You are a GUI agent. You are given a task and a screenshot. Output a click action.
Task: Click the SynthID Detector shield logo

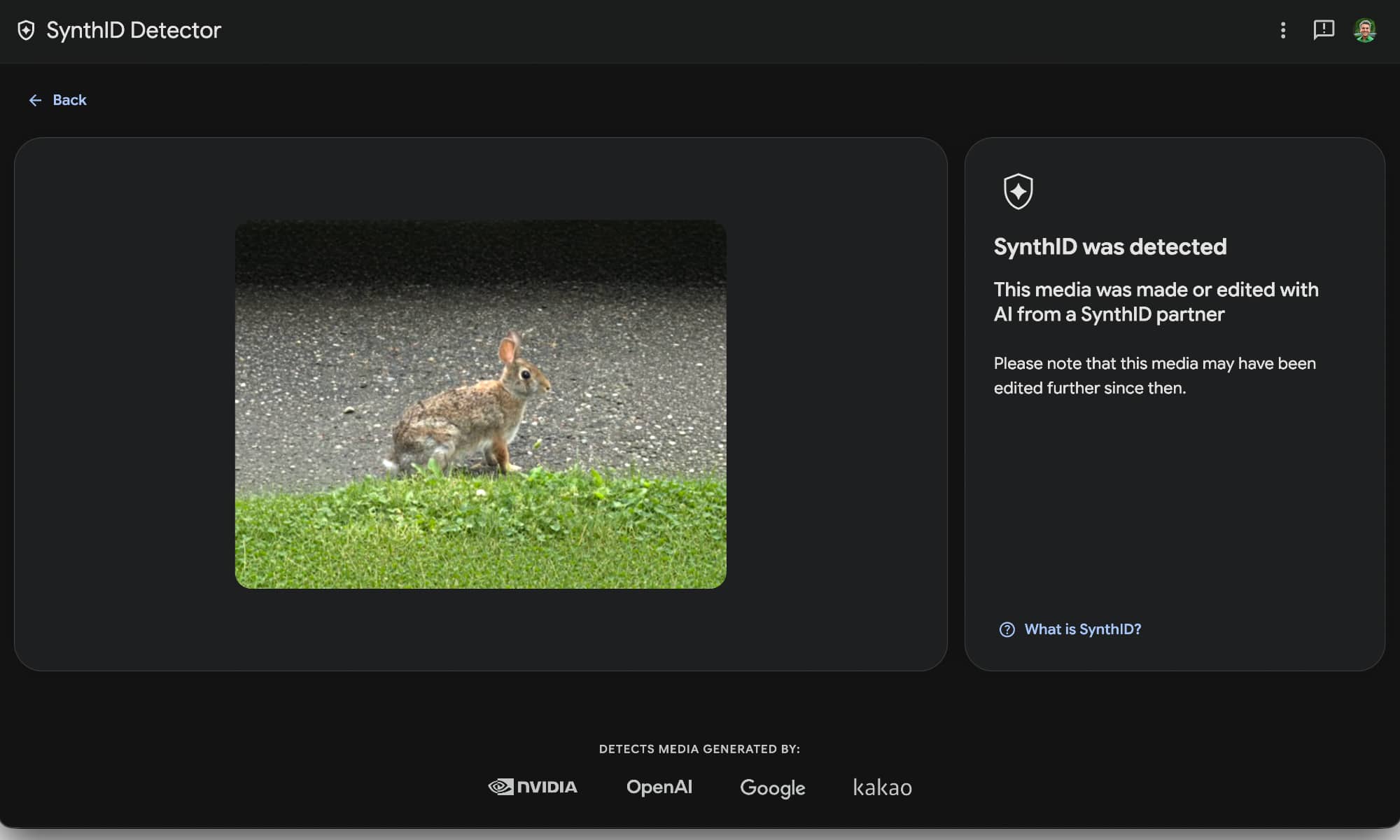point(26,30)
